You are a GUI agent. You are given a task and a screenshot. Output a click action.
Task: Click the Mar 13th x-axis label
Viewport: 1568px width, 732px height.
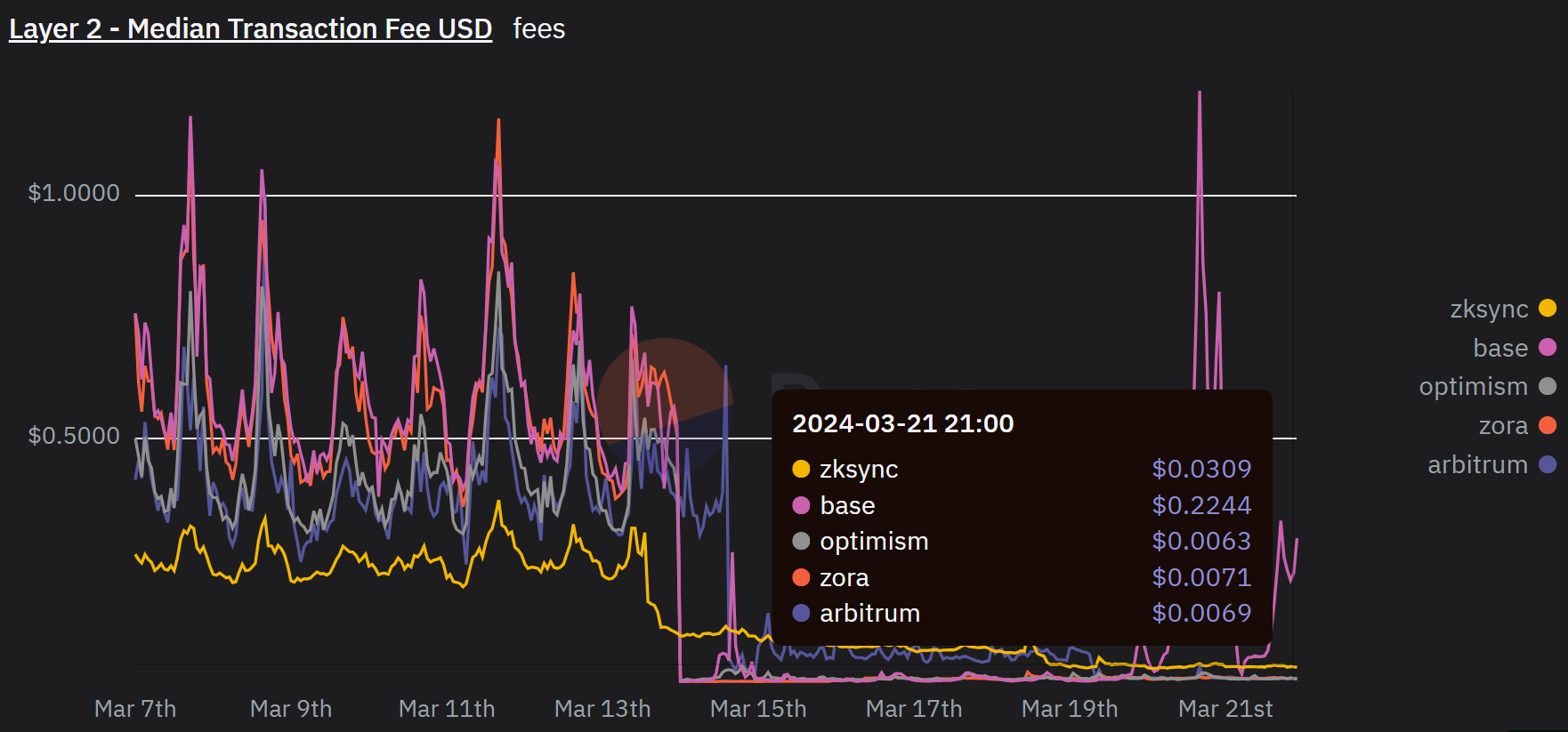(602, 709)
